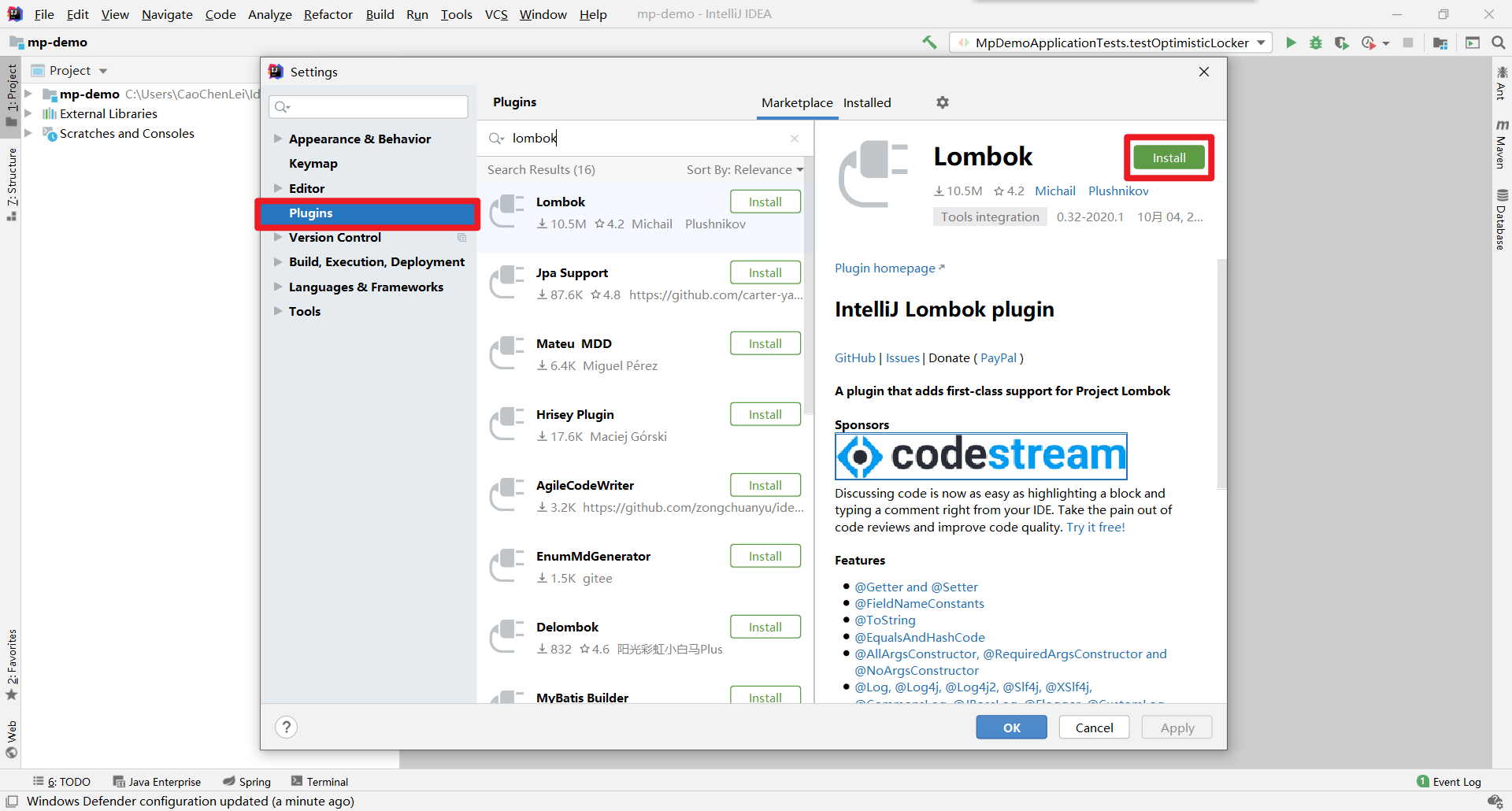This screenshot has width=1512, height=811.
Task: Open the Java Enterprise tool window
Action: tap(157, 782)
